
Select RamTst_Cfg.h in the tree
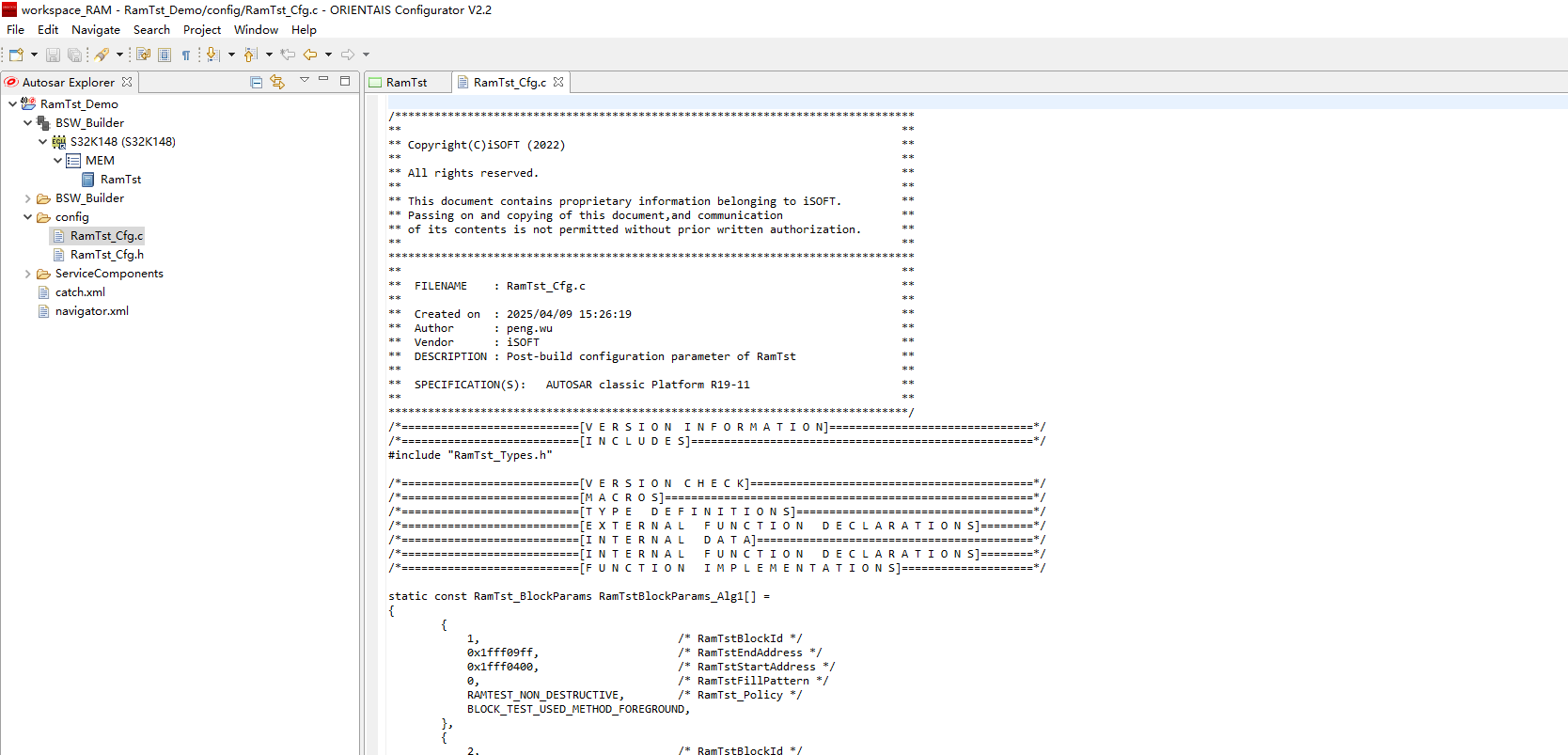pyautogui.click(x=106, y=255)
